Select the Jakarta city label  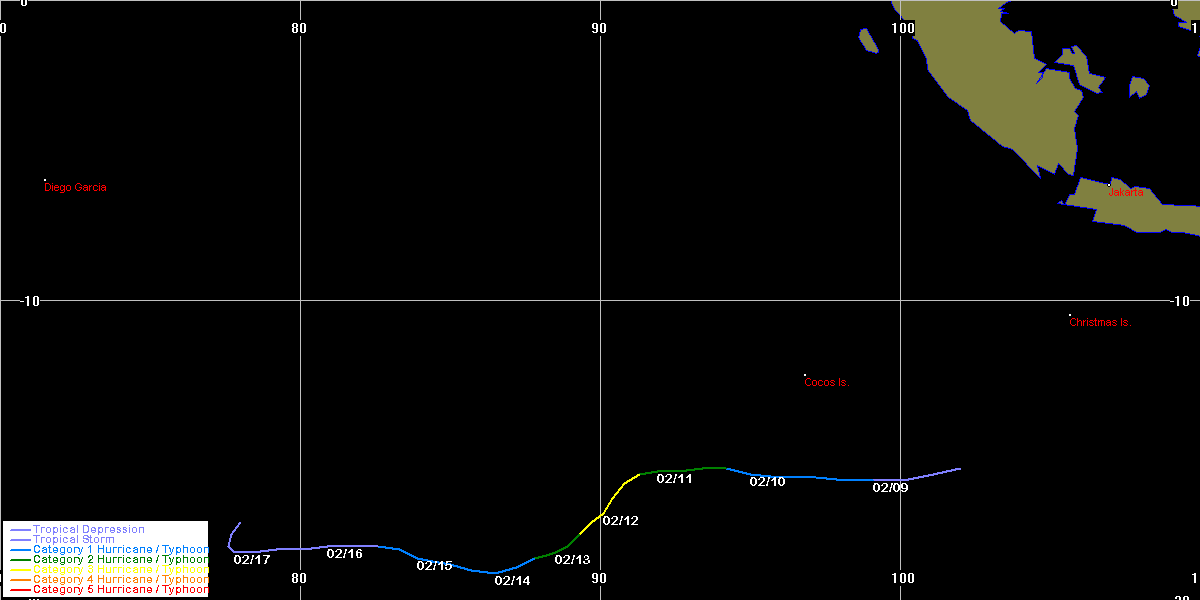point(1126,192)
